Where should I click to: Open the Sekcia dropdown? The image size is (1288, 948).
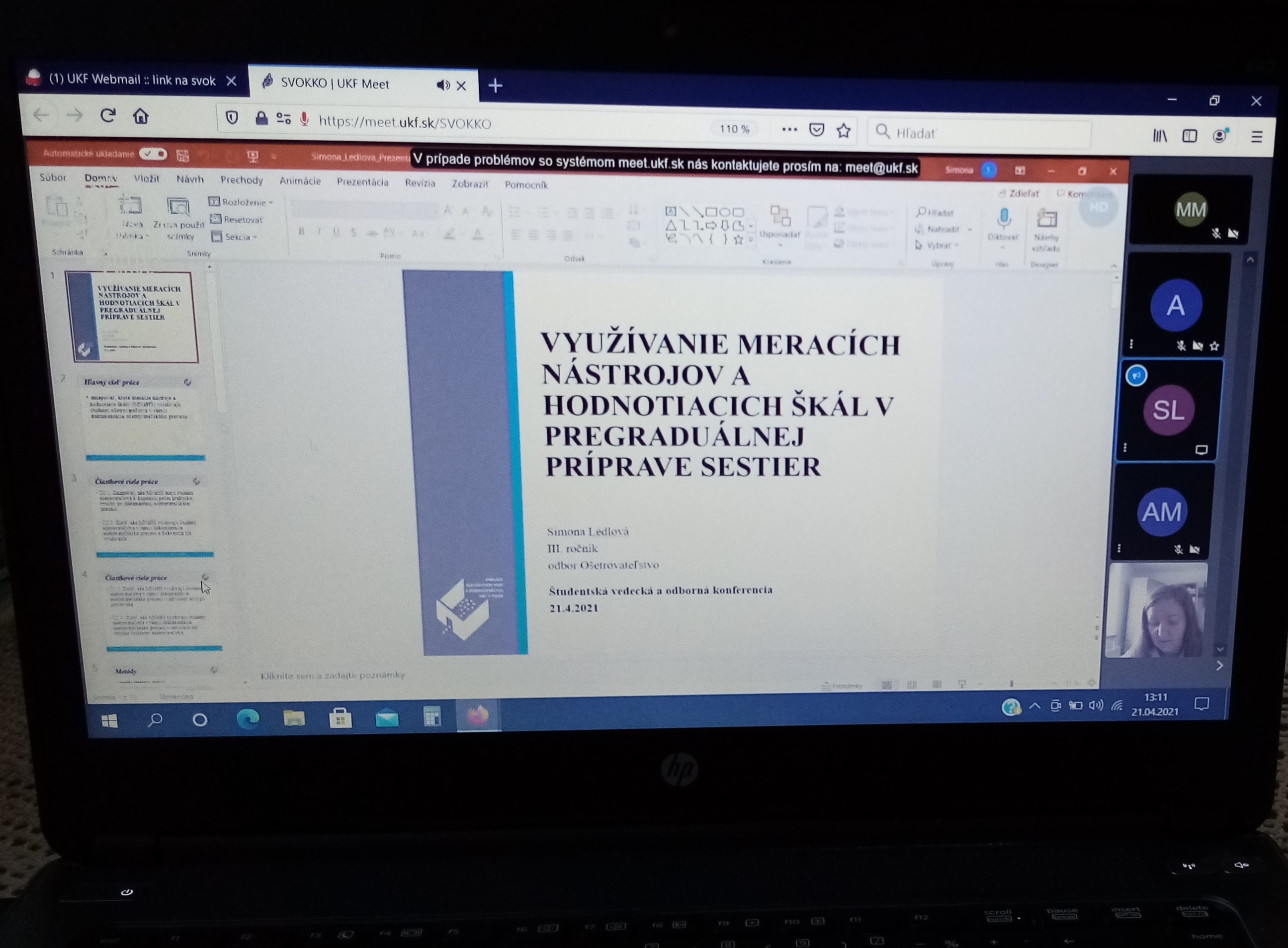234,237
